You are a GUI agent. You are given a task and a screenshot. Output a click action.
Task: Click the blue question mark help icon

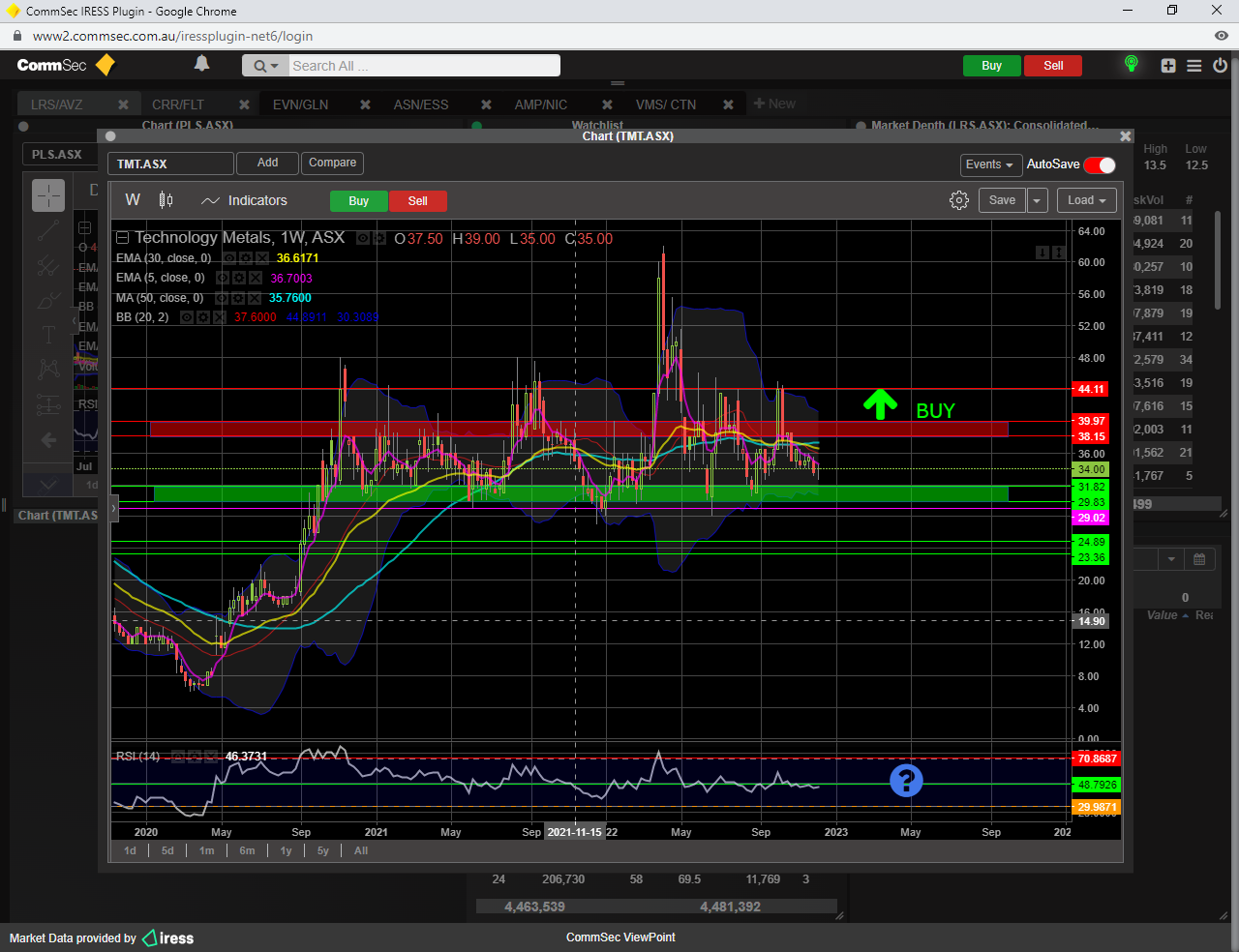(x=906, y=780)
